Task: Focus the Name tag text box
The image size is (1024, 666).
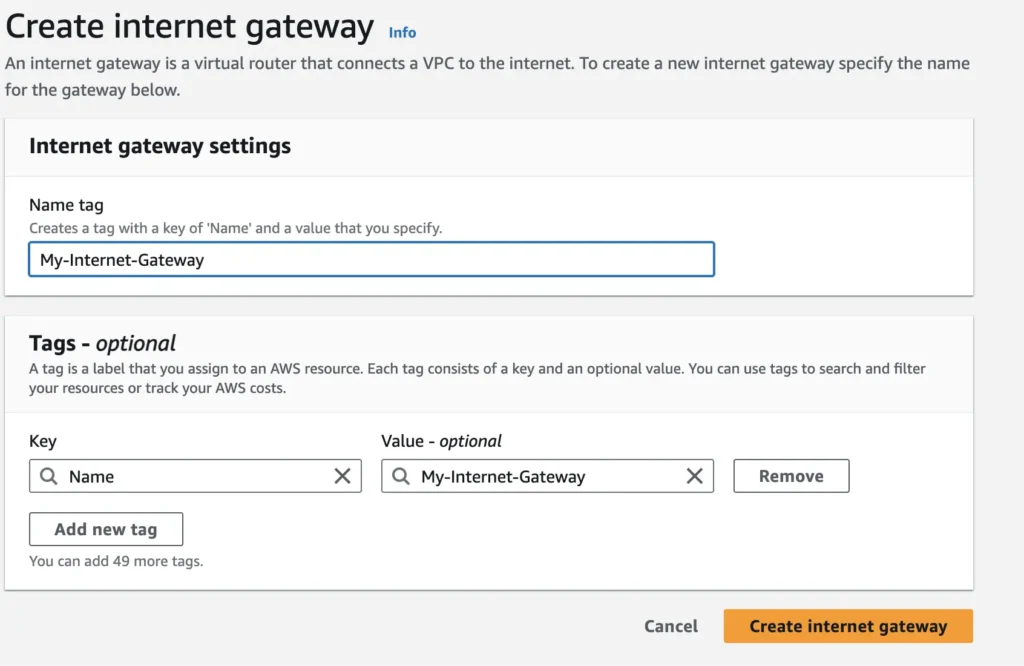Action: [371, 260]
